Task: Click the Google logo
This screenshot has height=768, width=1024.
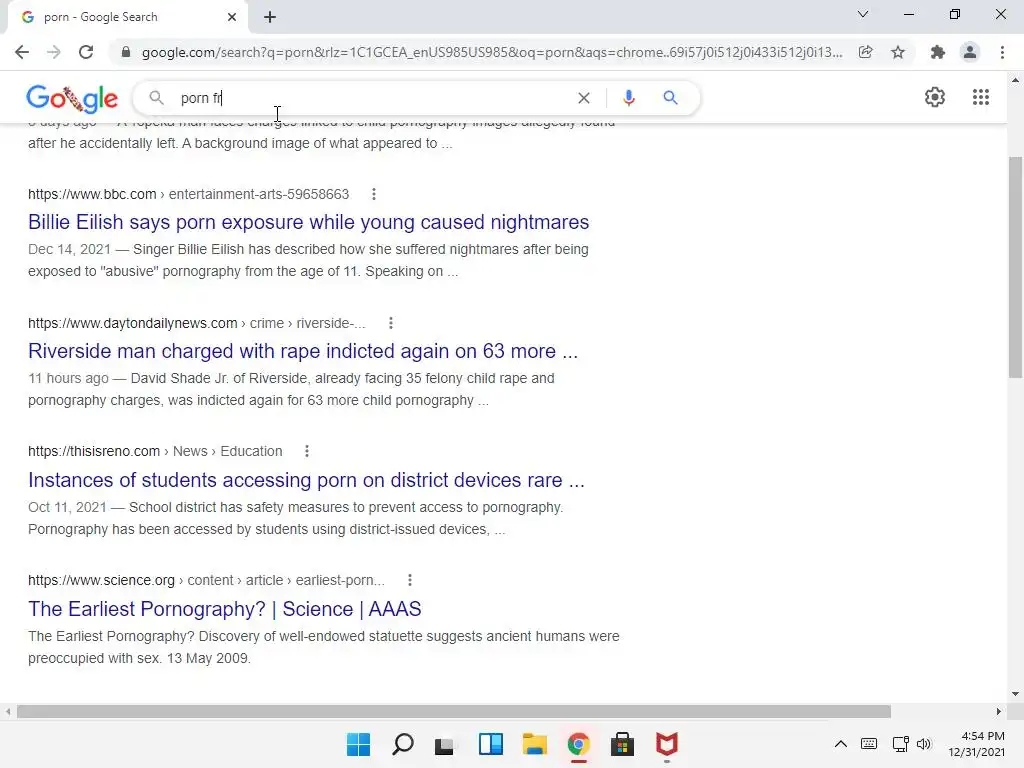Action: 72,98
